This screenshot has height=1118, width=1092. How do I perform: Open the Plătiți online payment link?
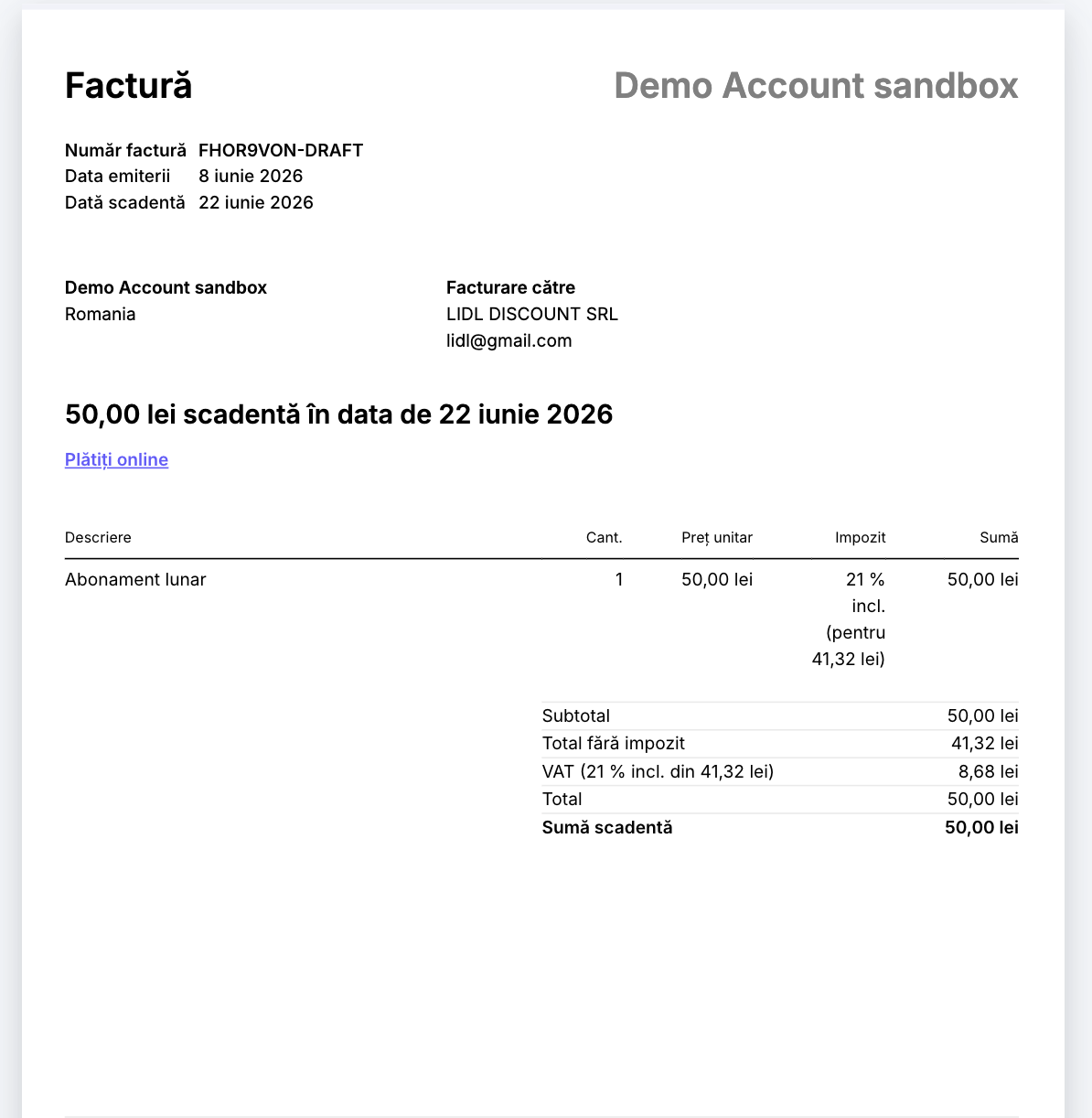point(116,459)
